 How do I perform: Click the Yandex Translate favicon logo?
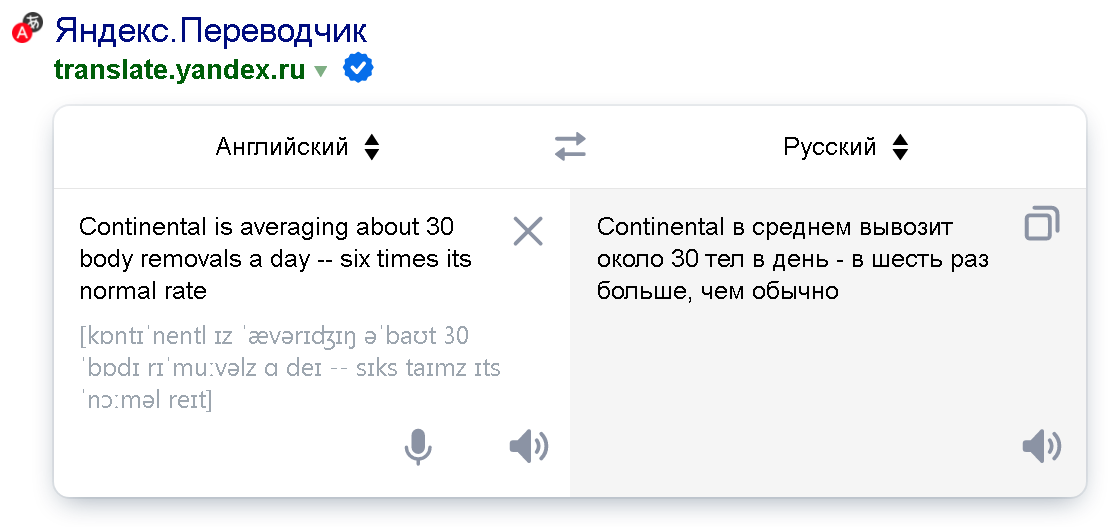pyautogui.click(x=27, y=28)
